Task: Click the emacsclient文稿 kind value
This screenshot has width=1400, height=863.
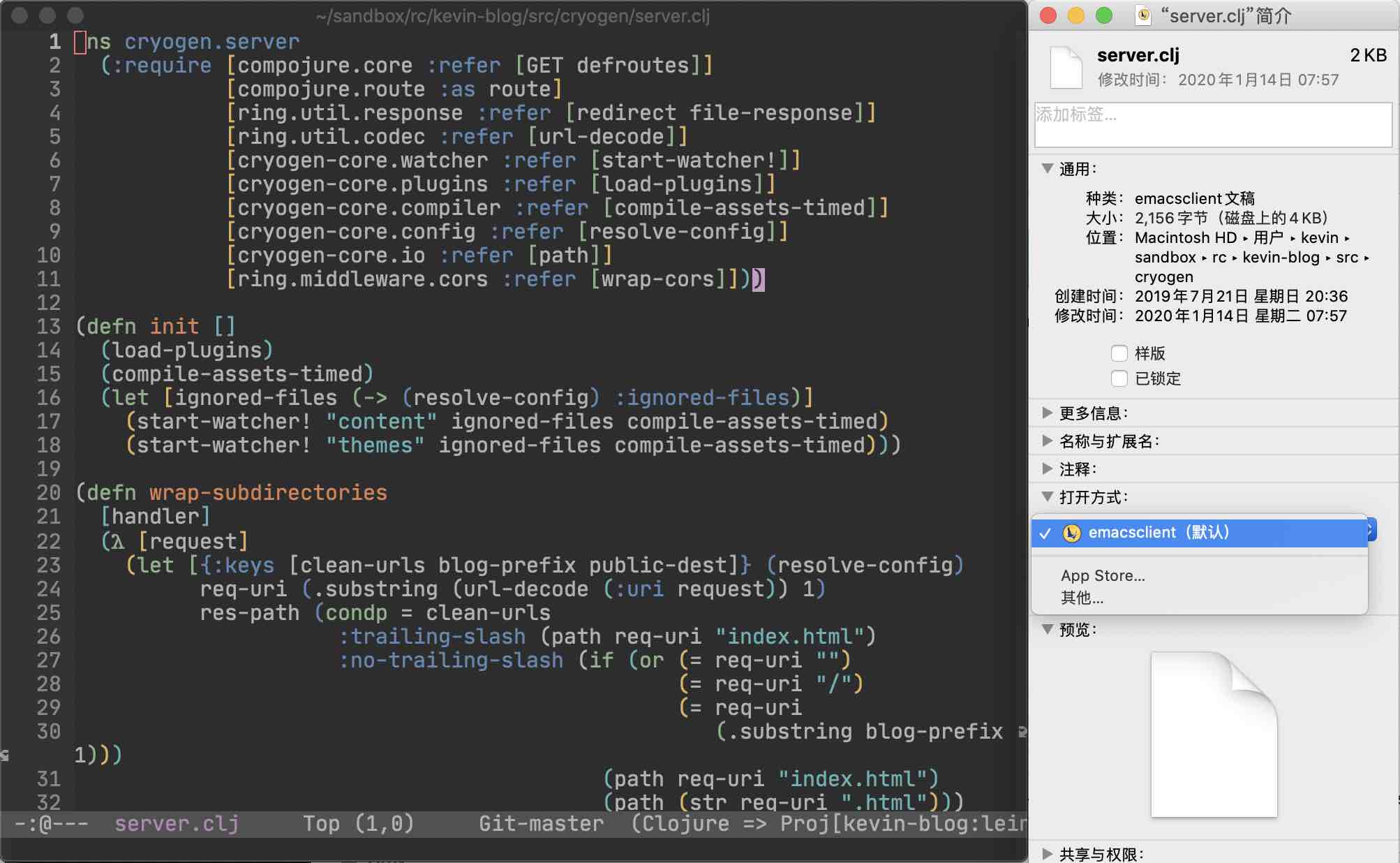Action: 1194,198
